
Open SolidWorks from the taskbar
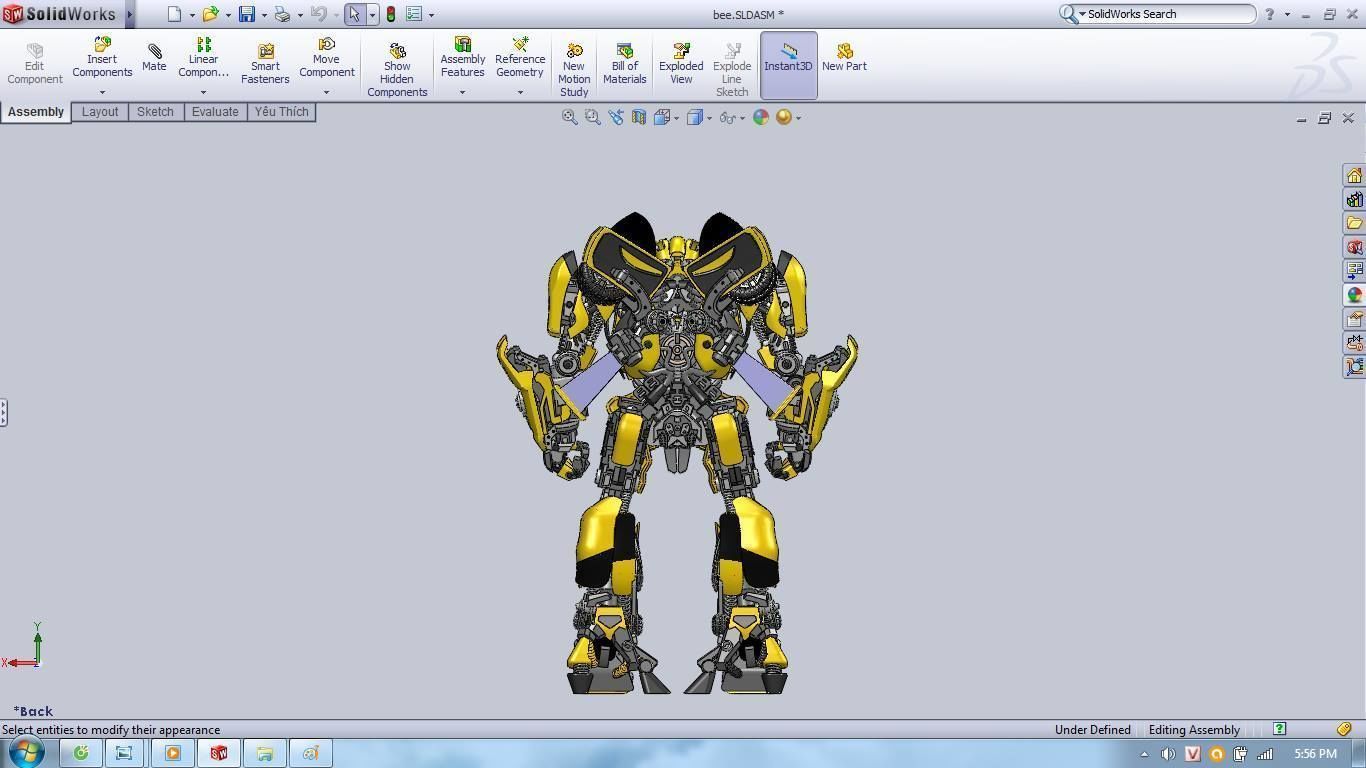(x=218, y=753)
